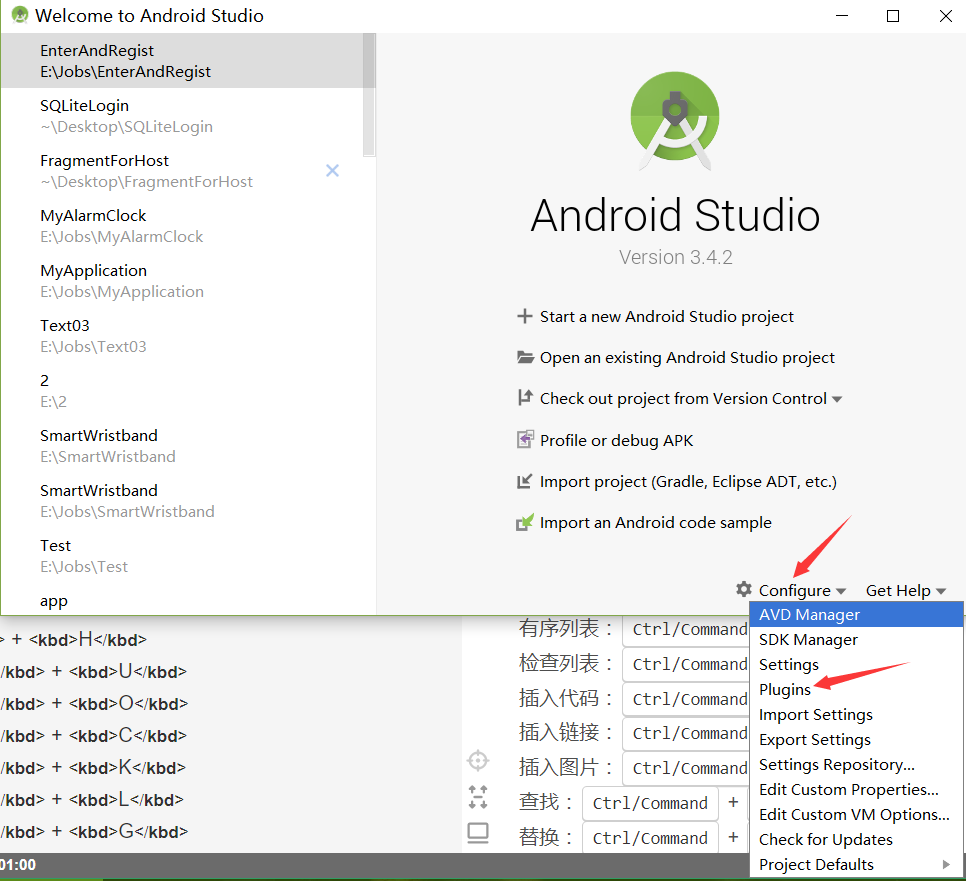Select Import Settings menu entry
The height and width of the screenshot is (881, 966).
(856, 715)
